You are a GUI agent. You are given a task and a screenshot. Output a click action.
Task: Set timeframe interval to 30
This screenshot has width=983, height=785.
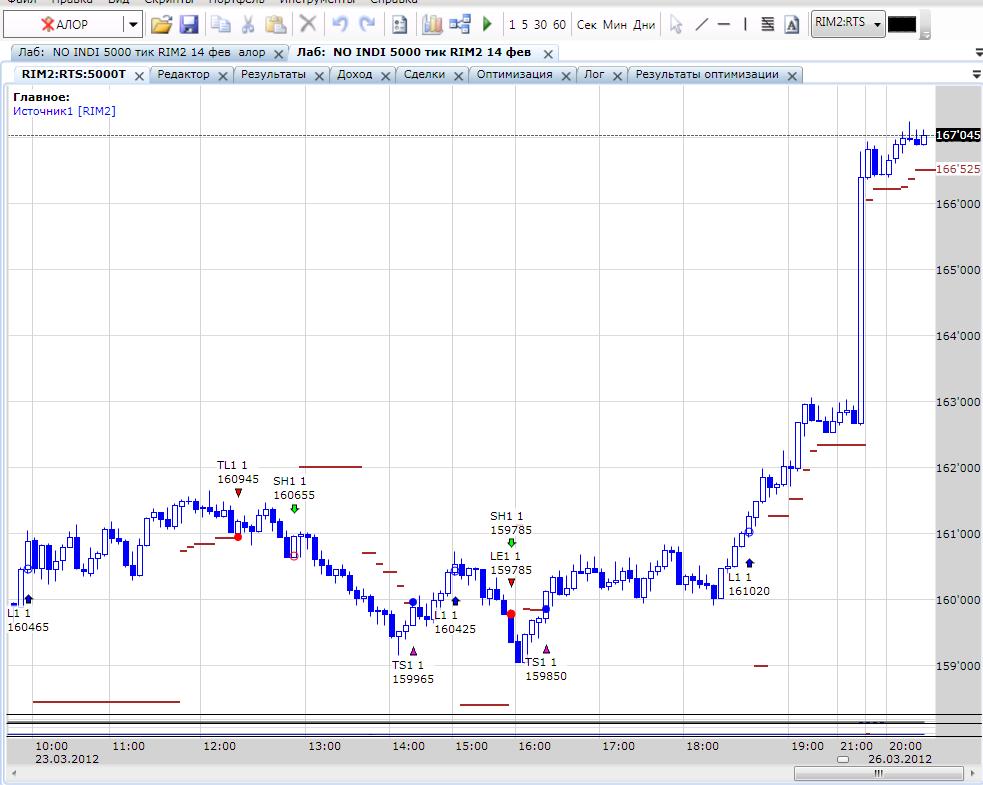pyautogui.click(x=540, y=25)
